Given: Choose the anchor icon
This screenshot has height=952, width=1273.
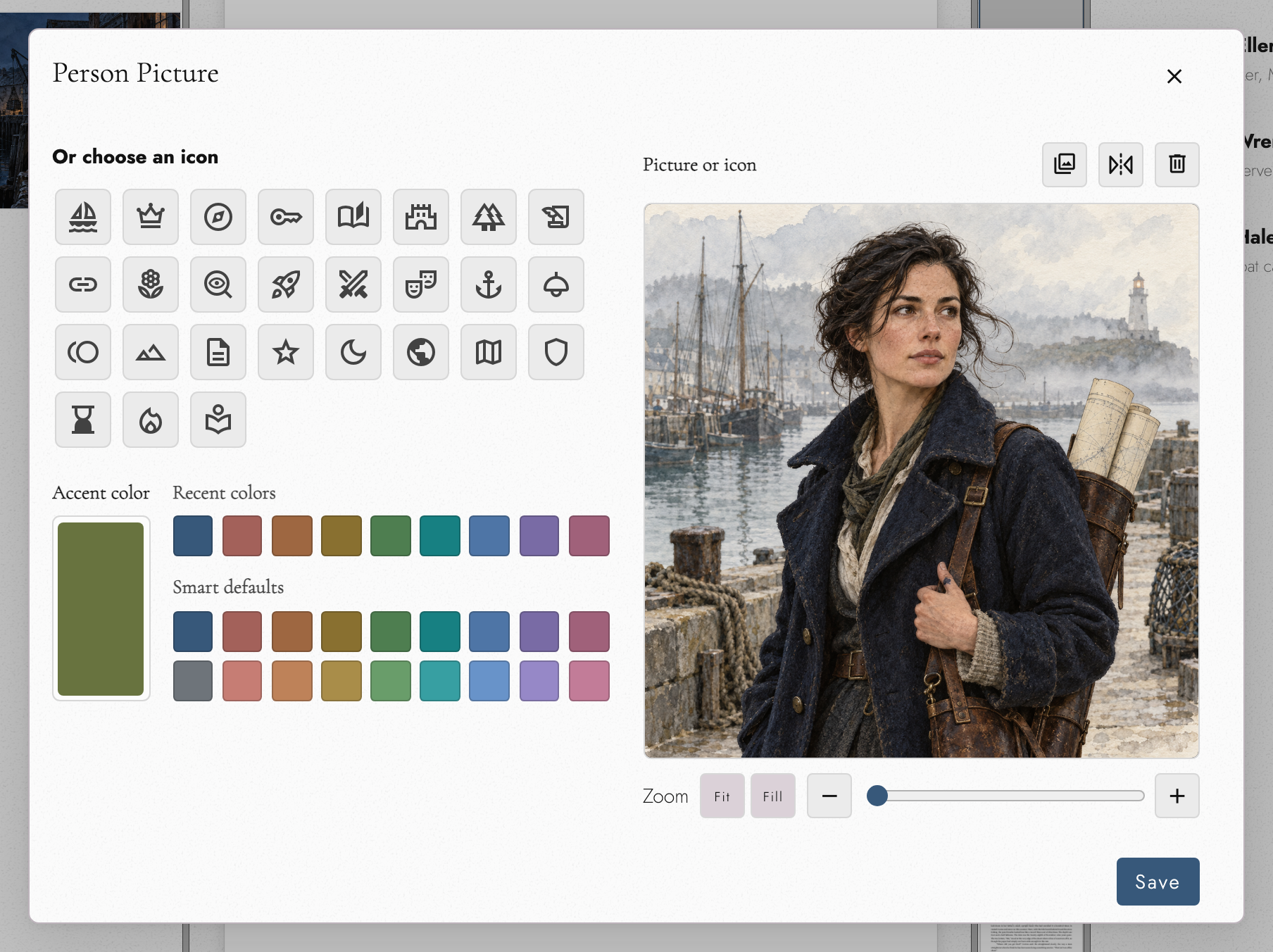Looking at the screenshot, I should [x=489, y=284].
